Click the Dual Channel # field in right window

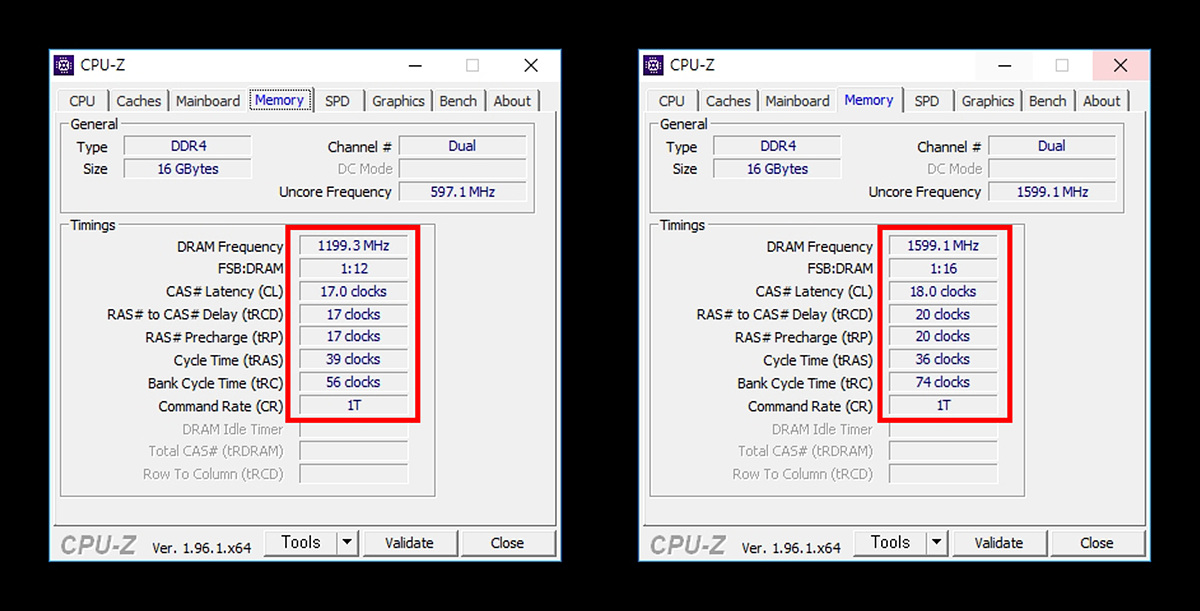click(x=1052, y=146)
